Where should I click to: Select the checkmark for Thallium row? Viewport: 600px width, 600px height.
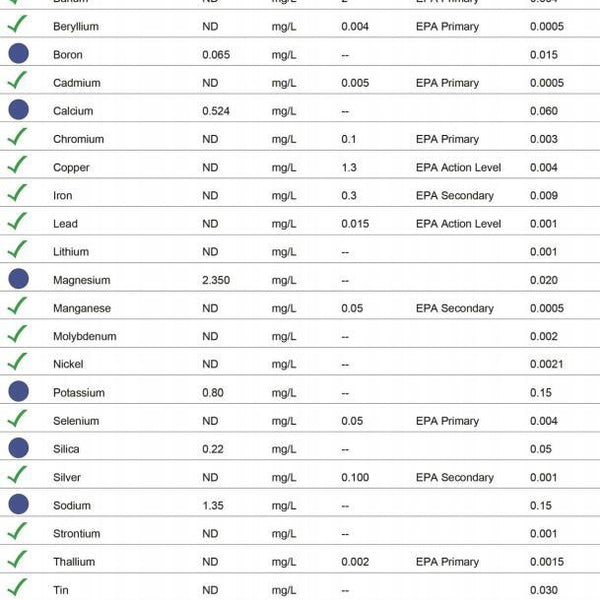pyautogui.click(x=16, y=560)
